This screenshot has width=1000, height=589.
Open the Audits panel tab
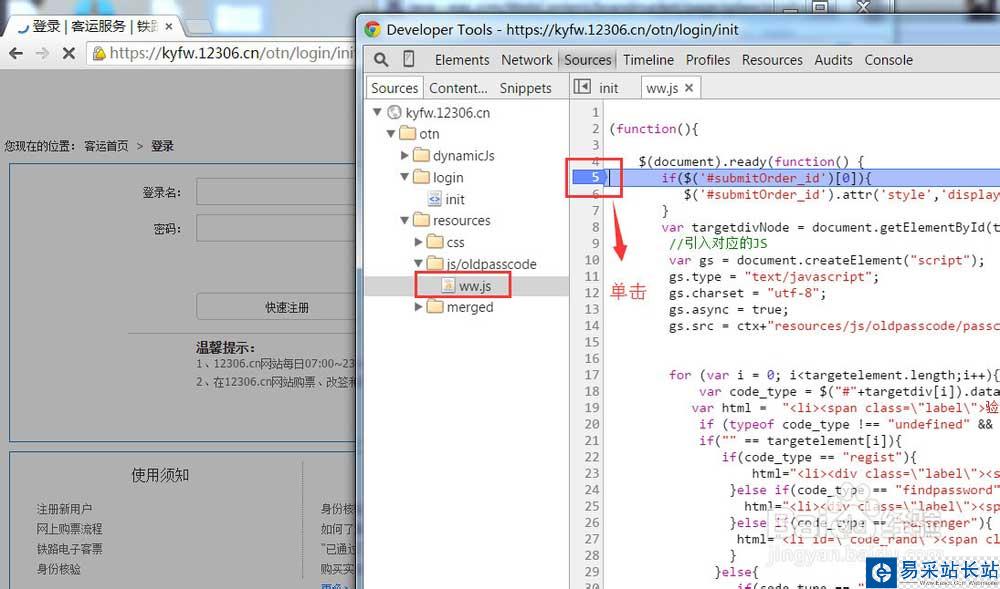[x=834, y=60]
